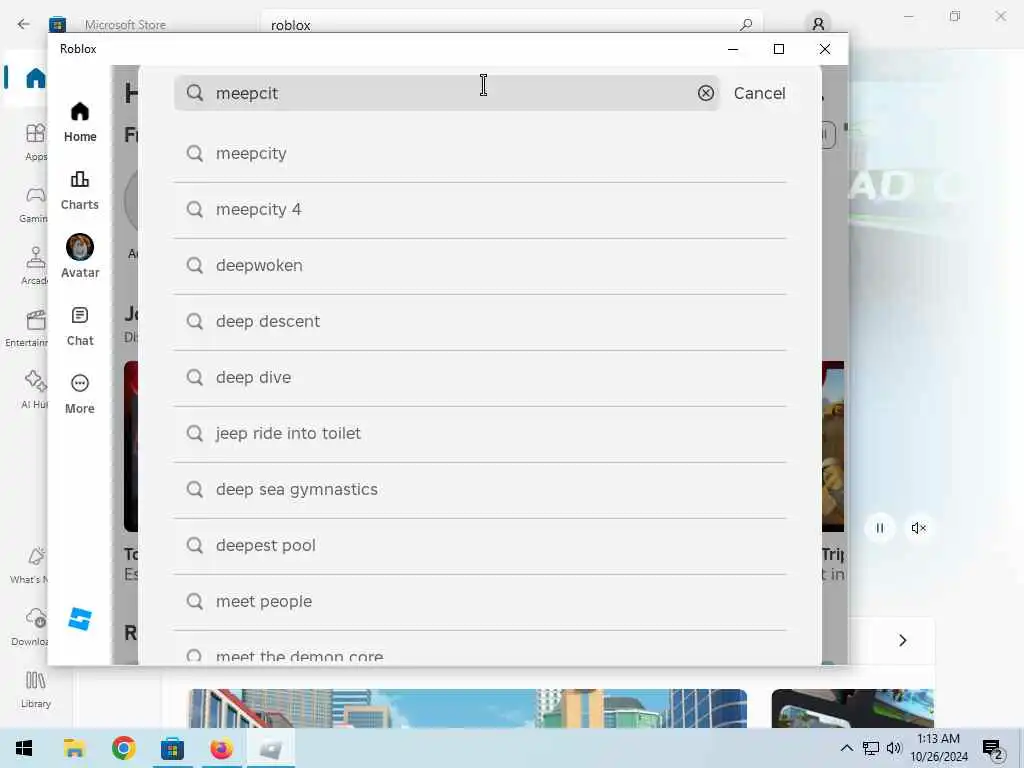Open File Explorer from taskbar

coord(74,748)
